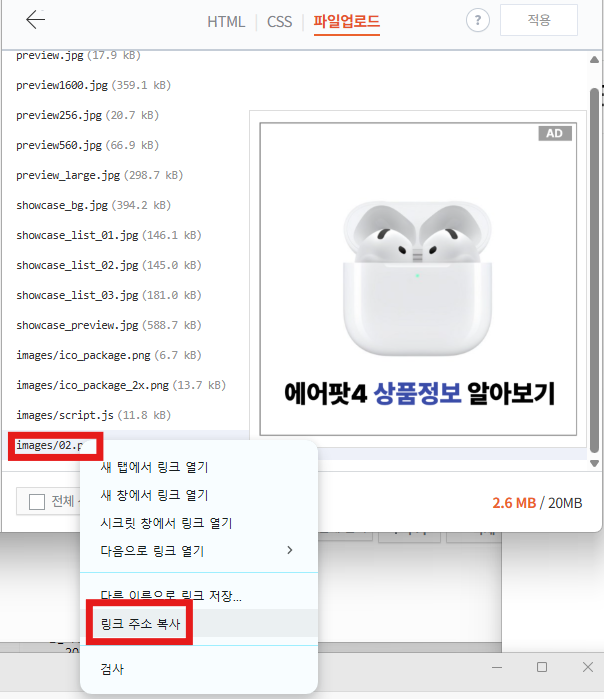Click the 2.6 MB storage usage text
The height and width of the screenshot is (699, 604).
pyautogui.click(x=514, y=503)
